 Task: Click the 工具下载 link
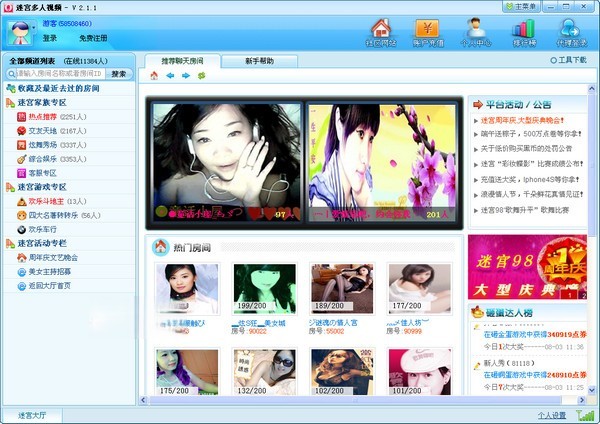point(572,60)
